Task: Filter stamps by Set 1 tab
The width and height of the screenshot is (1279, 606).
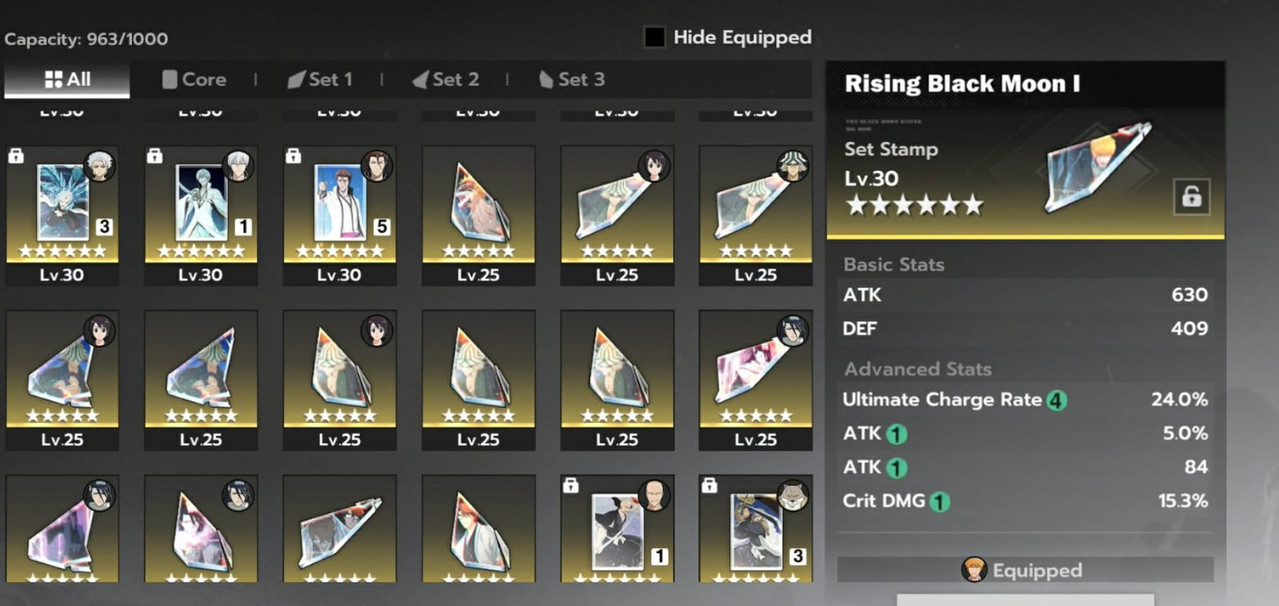Action: click(x=320, y=79)
